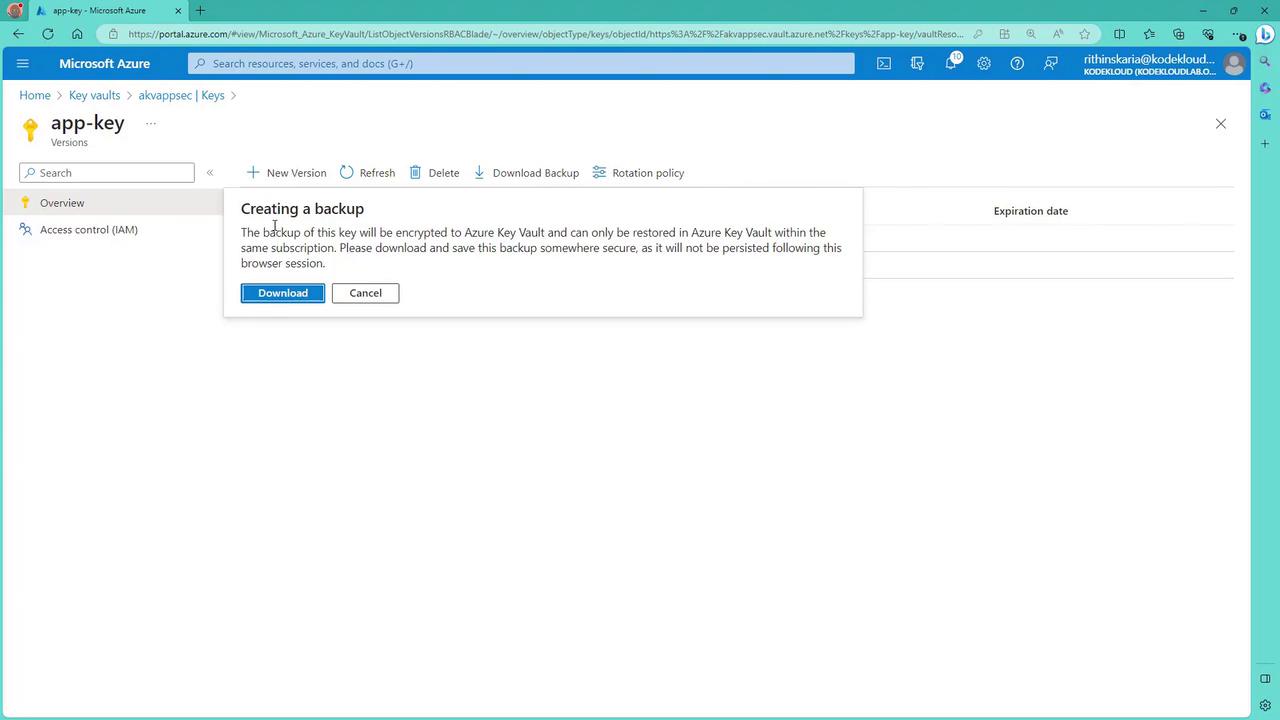Image resolution: width=1280 pixels, height=720 pixels.
Task: Open Edge sidebar settings gear
Action: tap(1265, 706)
